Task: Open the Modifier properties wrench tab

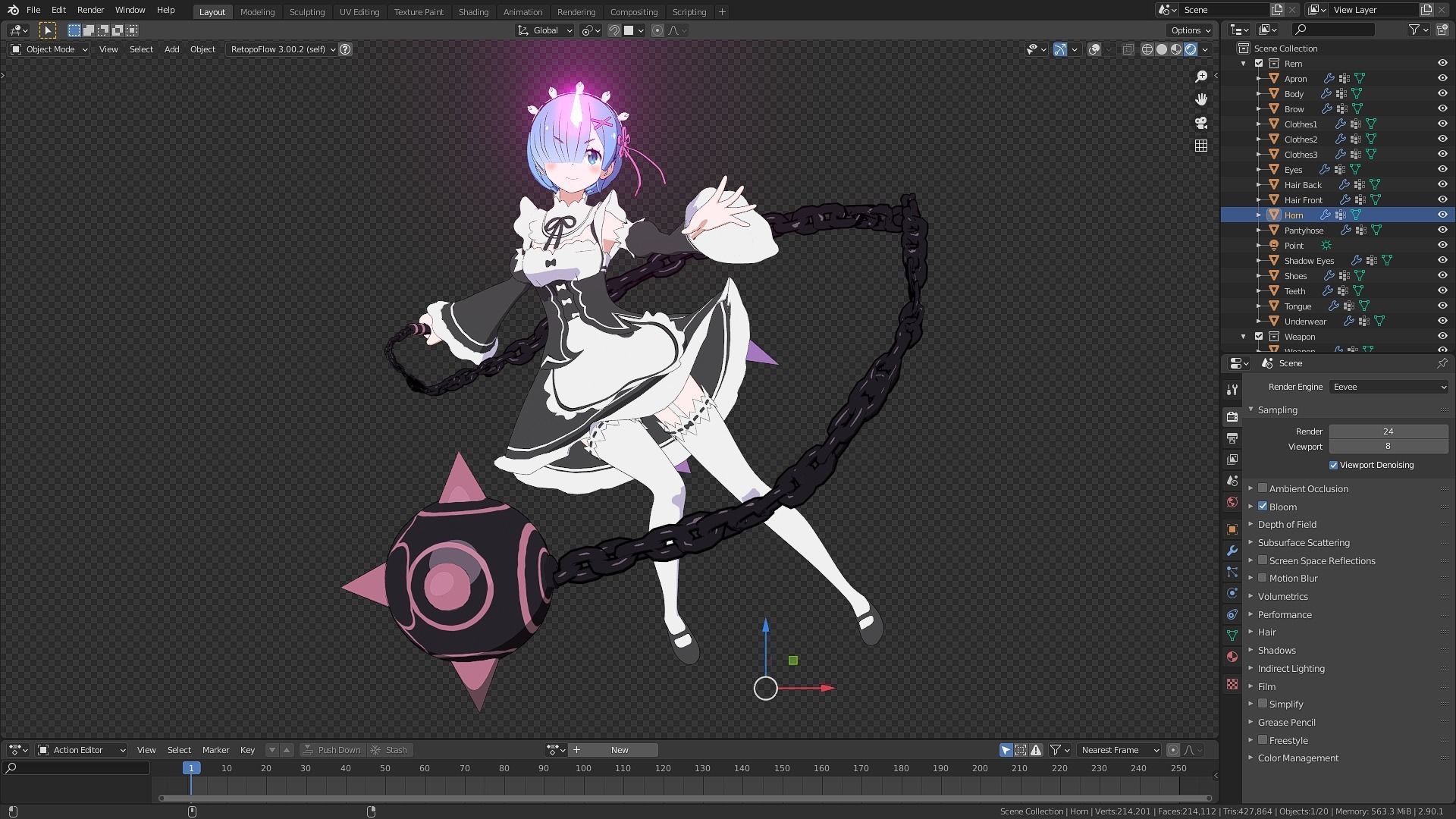Action: click(x=1232, y=551)
